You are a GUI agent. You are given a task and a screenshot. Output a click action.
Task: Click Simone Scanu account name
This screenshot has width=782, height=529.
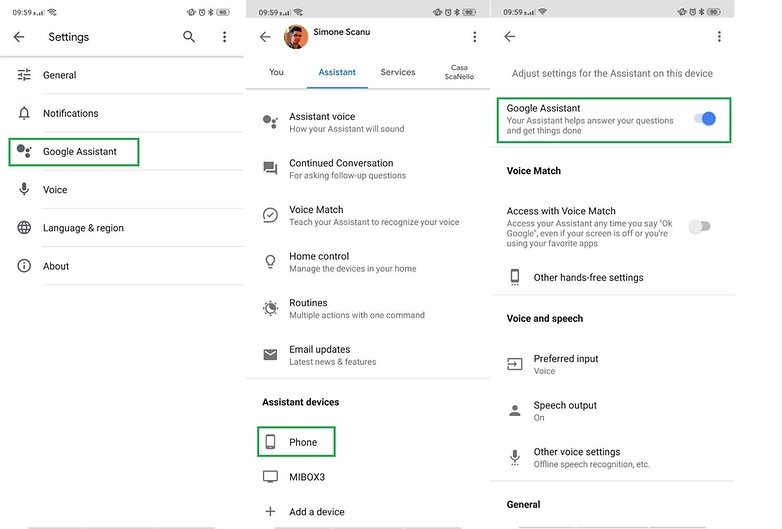342,32
